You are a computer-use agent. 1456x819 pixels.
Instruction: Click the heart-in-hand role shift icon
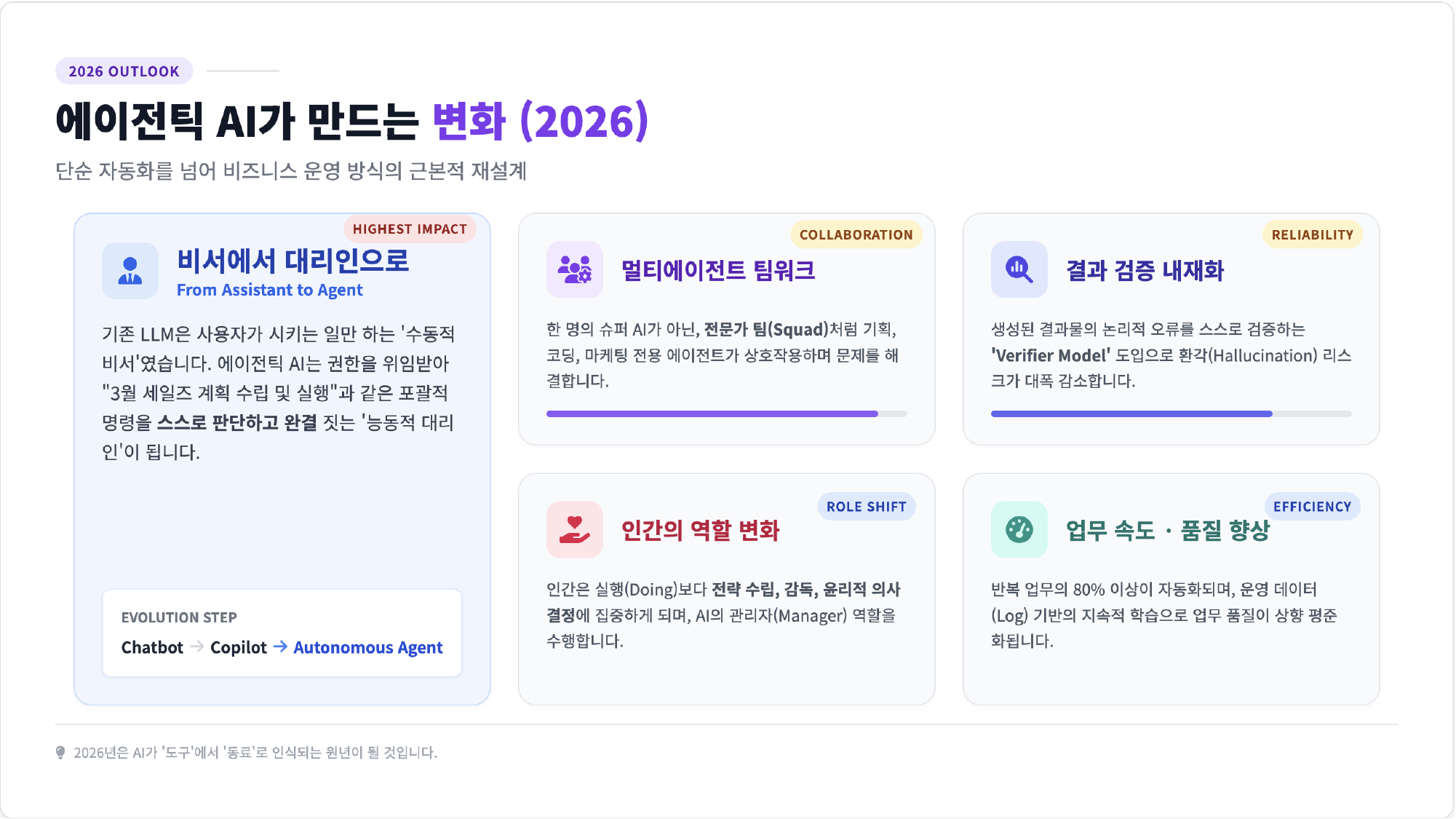click(575, 530)
